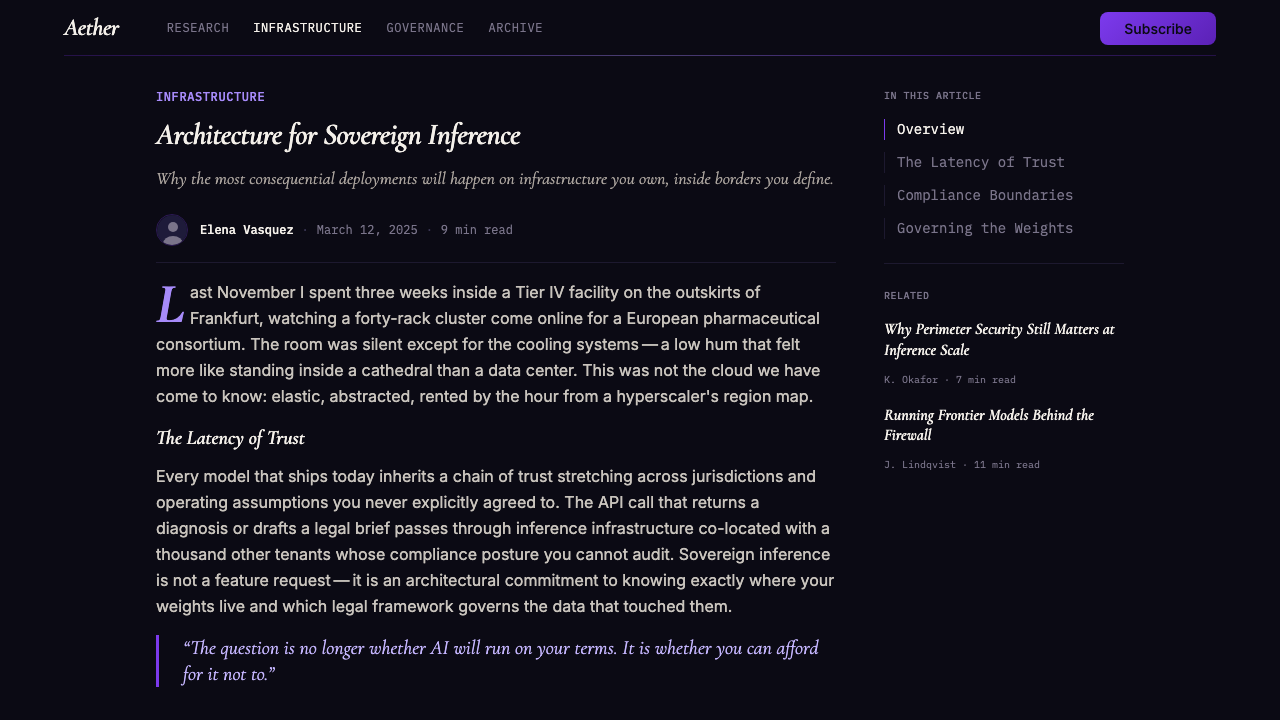Screen dimensions: 1280x720
Task: Jump to The Latency of Trust section
Action: pyautogui.click(x=981, y=162)
